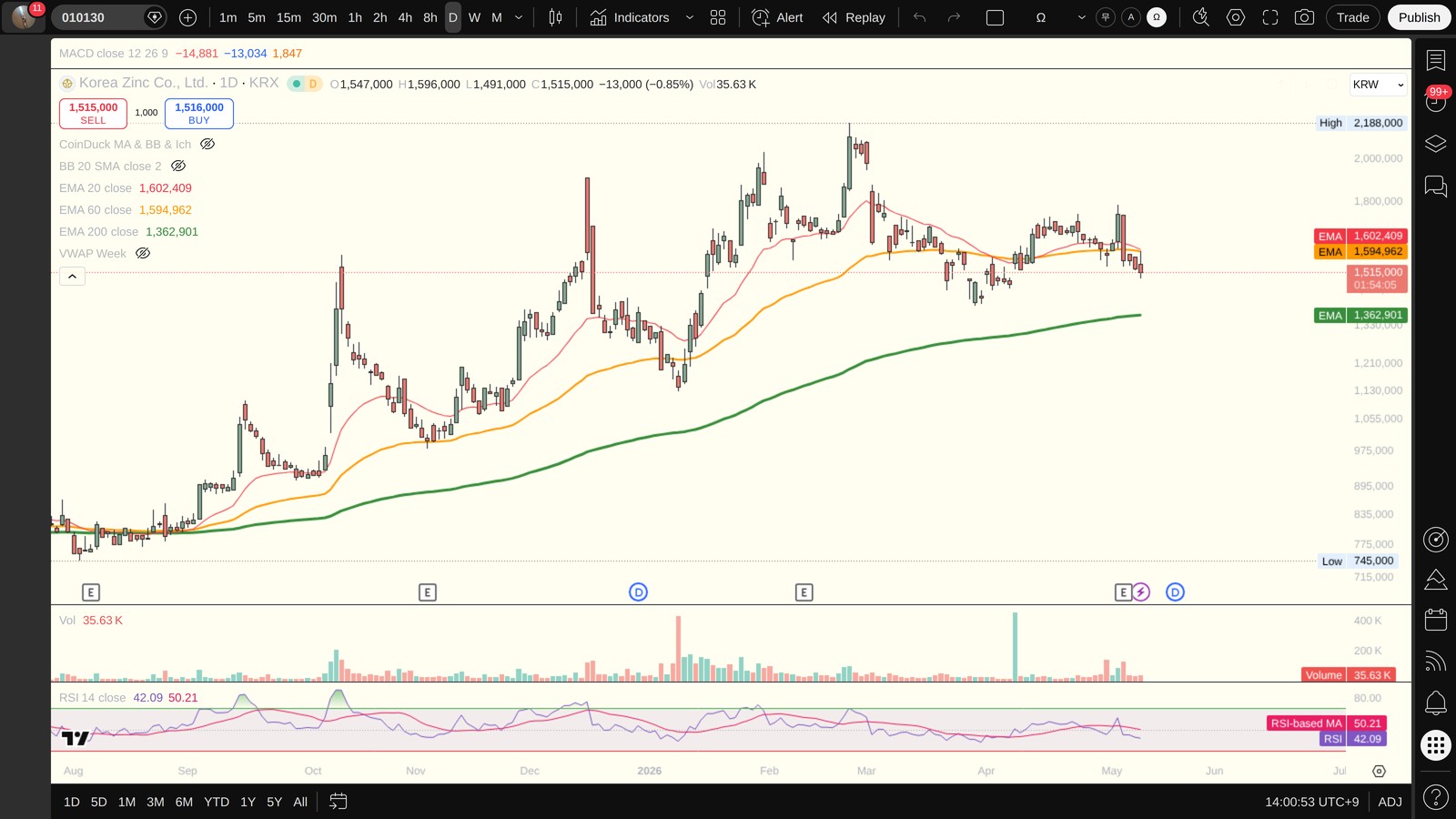The height and width of the screenshot is (819, 1456).
Task: Click the 1,516,000 BUY button
Action: click(199, 113)
